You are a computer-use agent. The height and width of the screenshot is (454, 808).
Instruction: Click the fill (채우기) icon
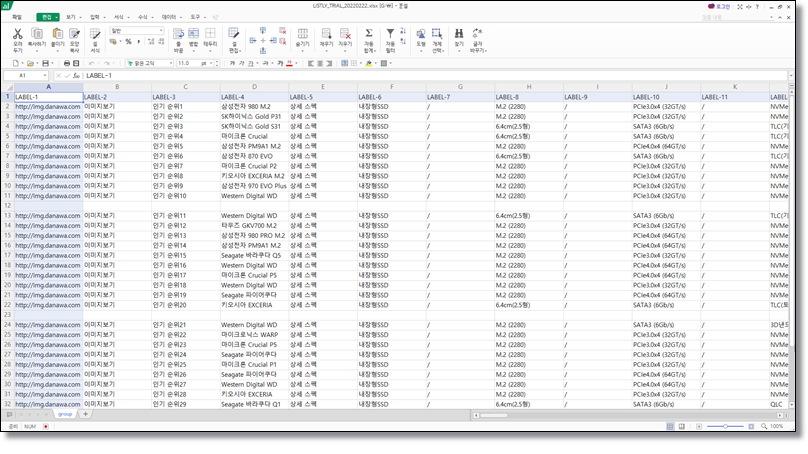(x=326, y=34)
